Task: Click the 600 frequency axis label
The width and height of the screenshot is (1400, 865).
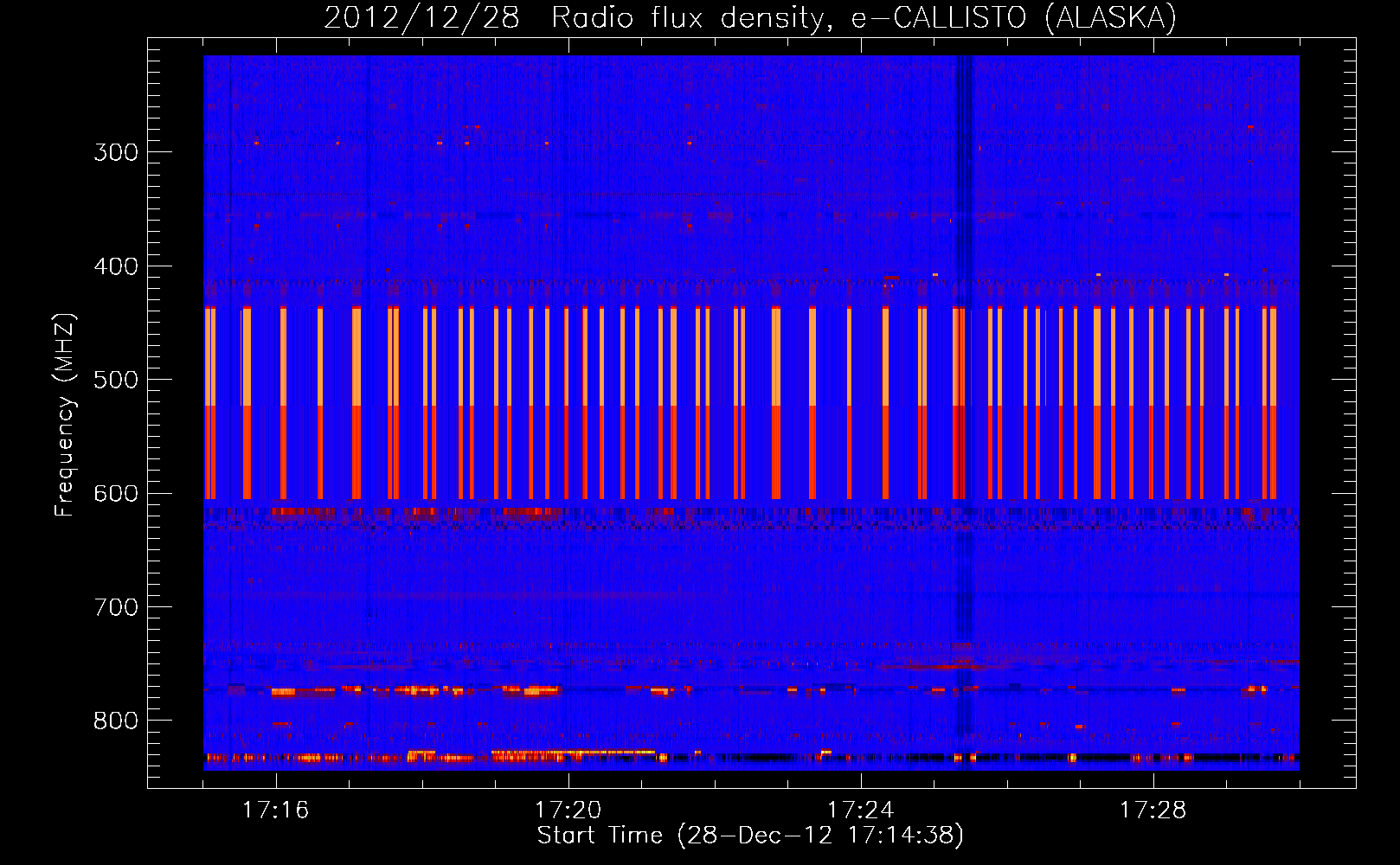Action: (x=116, y=494)
